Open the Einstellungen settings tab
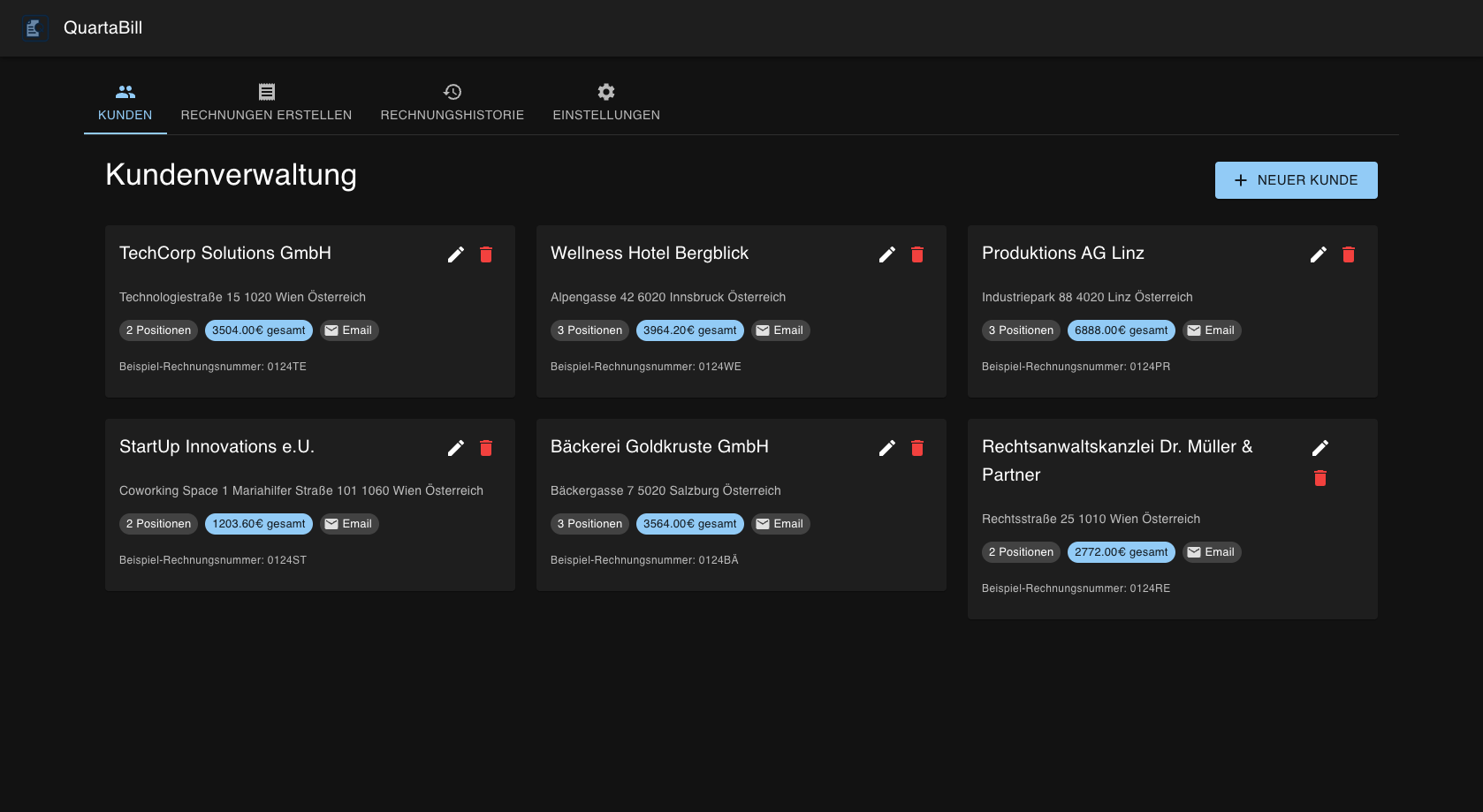 click(606, 102)
